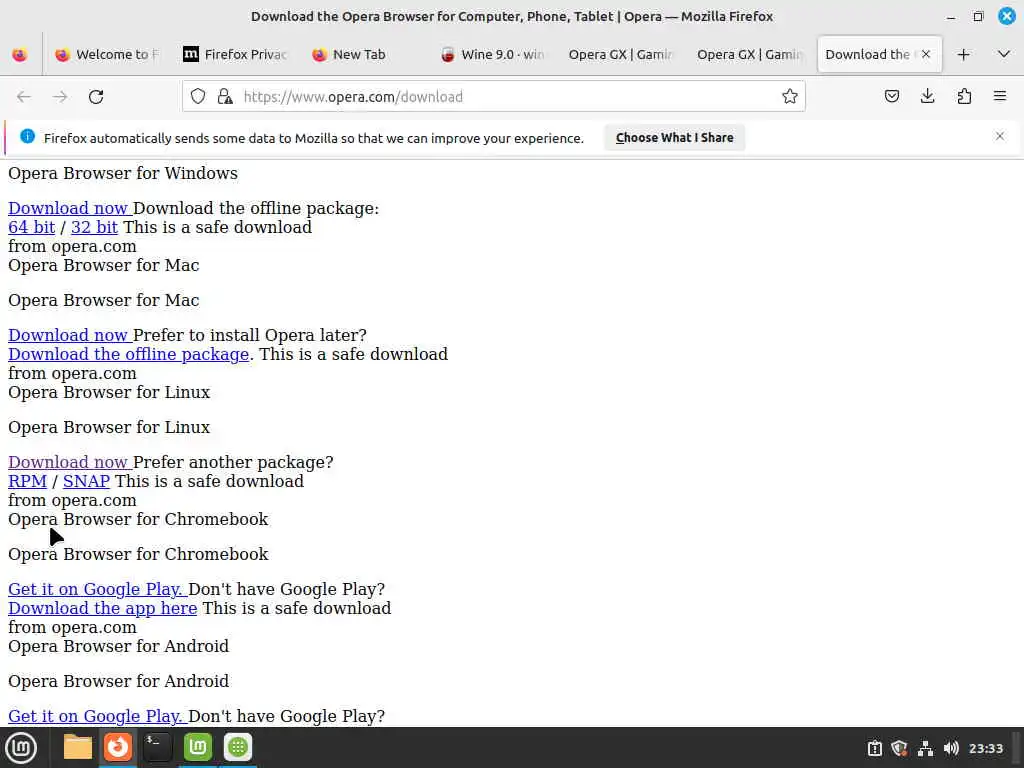The image size is (1024, 768).
Task: Click Download now for Linux
Action: pyautogui.click(x=70, y=462)
